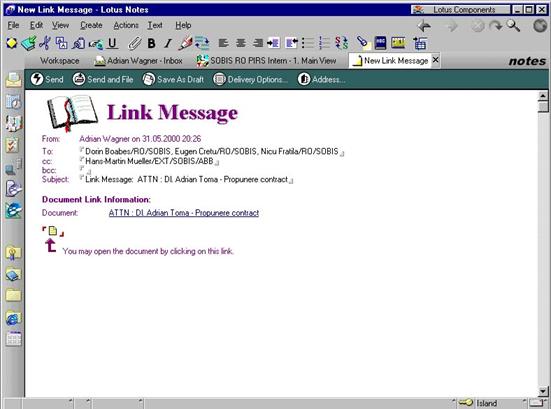Open ATTN Propunere contract document link

pyautogui.click(x=184, y=213)
